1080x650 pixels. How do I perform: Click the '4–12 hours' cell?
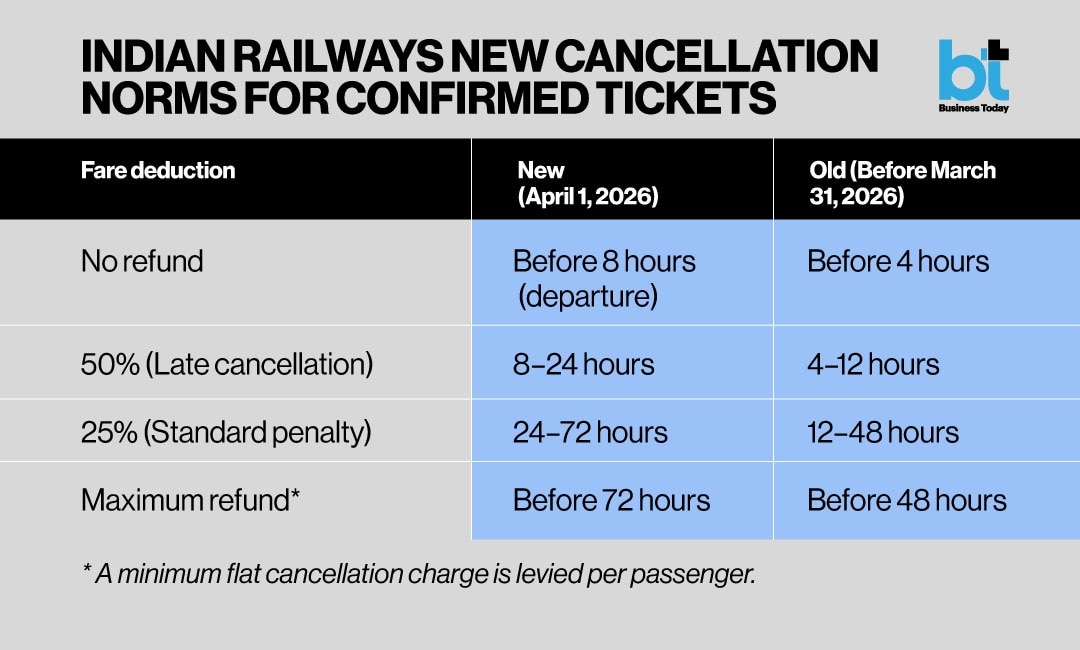tap(873, 364)
